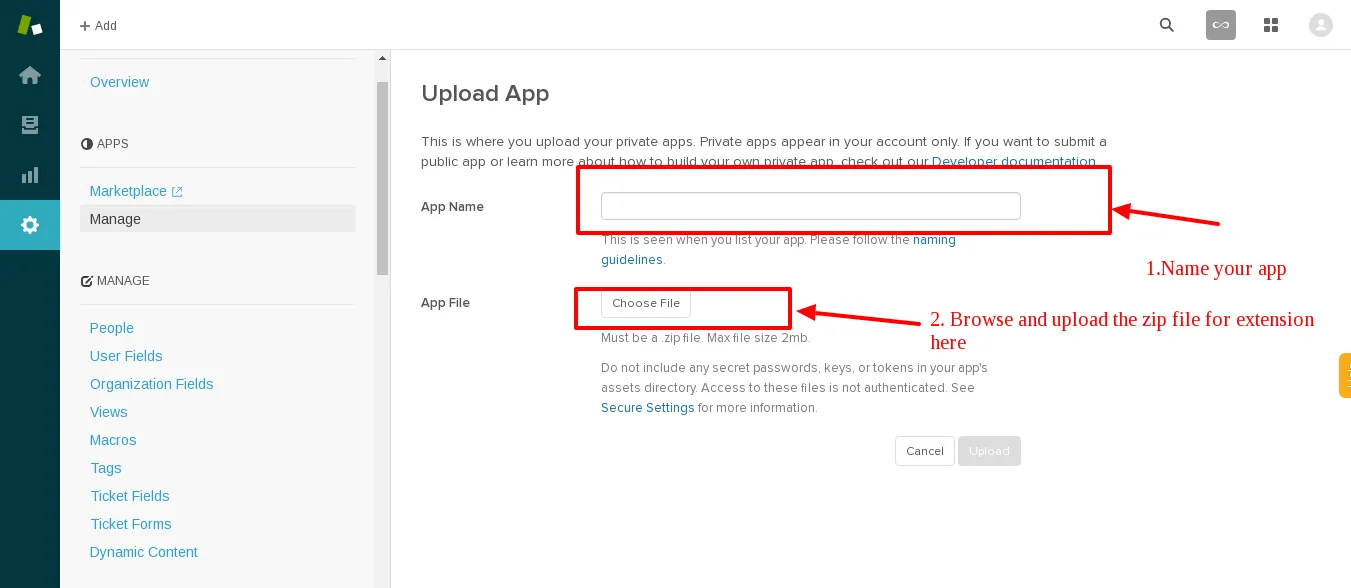Click the search magnifier icon
This screenshot has height=588, width=1351.
coord(1167,25)
